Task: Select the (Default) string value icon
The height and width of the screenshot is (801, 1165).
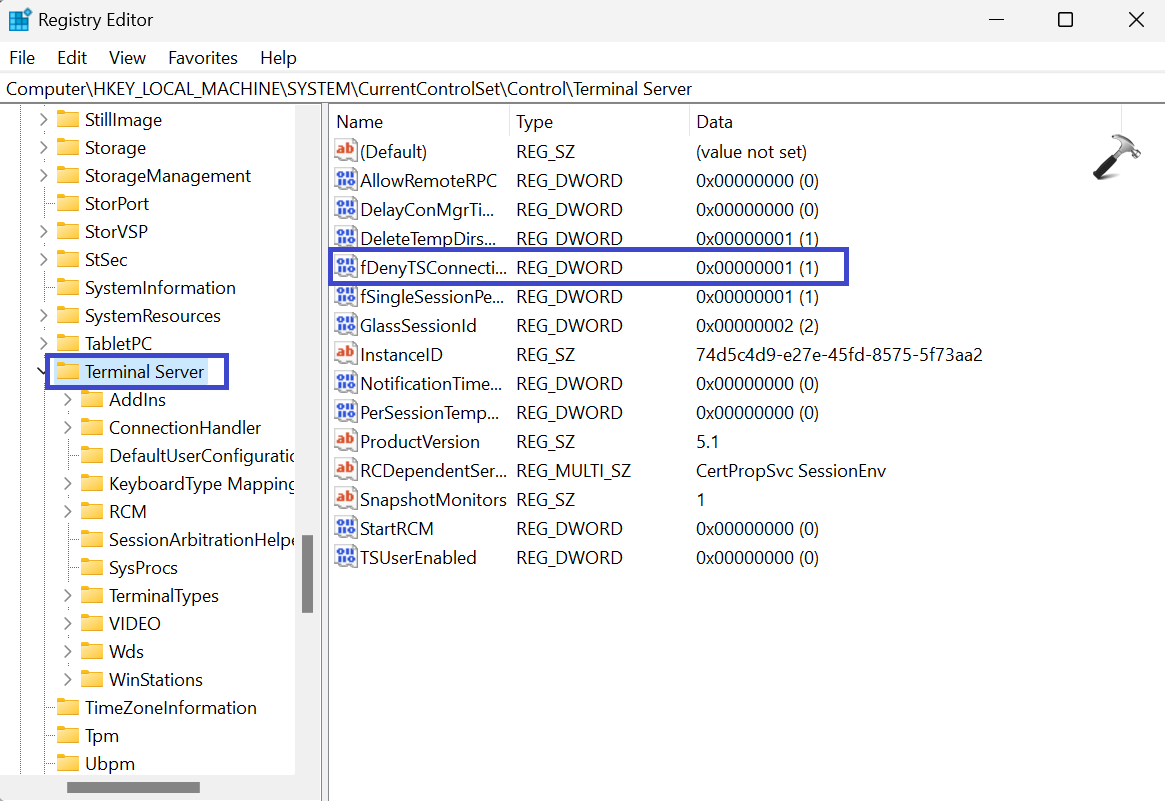Action: [x=345, y=152]
